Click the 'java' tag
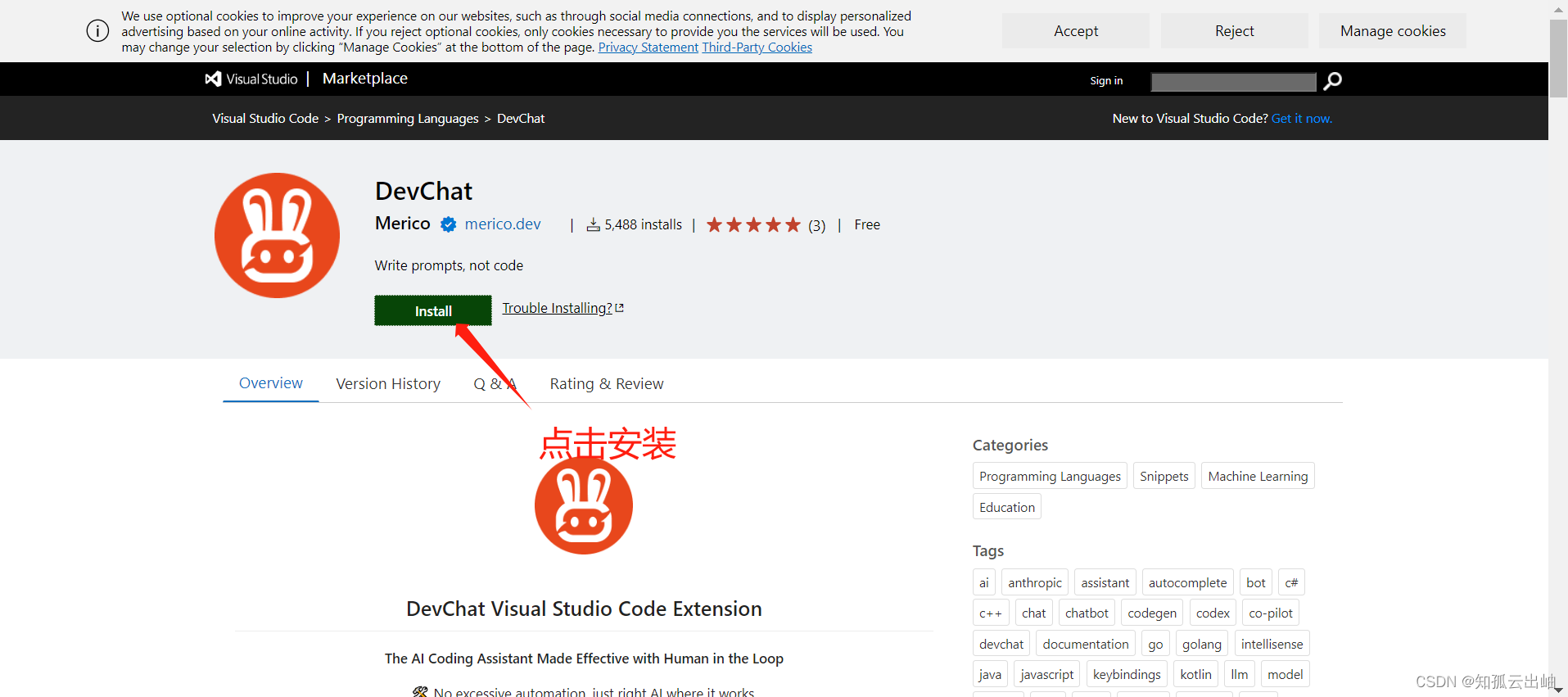The height and width of the screenshot is (697, 1568). coord(990,674)
